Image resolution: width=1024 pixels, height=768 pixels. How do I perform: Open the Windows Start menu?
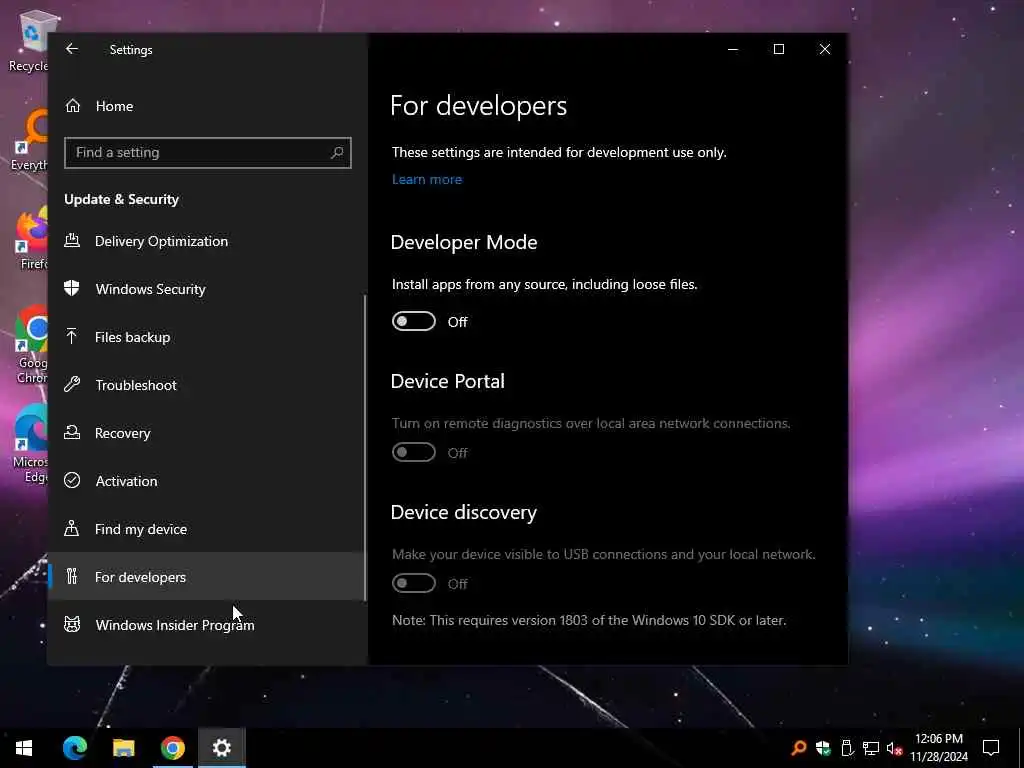pos(24,748)
